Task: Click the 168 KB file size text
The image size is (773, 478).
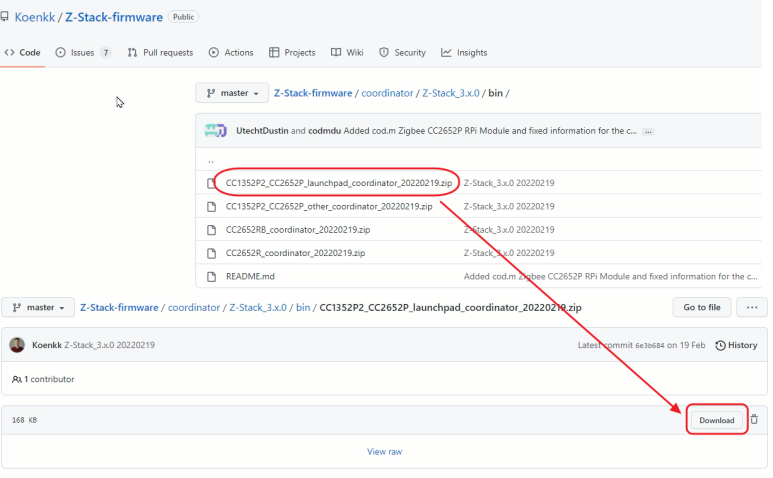Action: pos(24,420)
